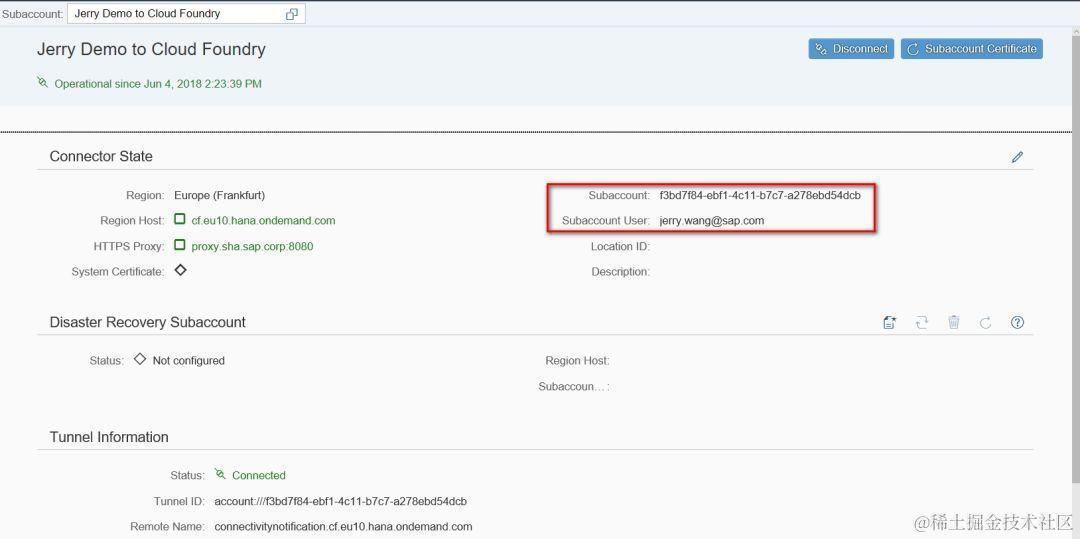Click the System Certificate diamond icon
The image size is (1080, 539).
pos(180,271)
